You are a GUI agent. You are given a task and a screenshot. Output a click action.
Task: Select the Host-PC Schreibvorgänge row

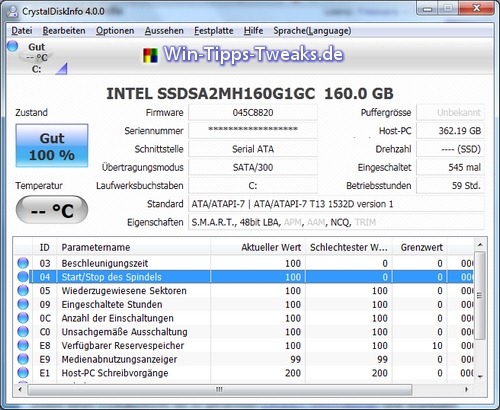point(243,373)
